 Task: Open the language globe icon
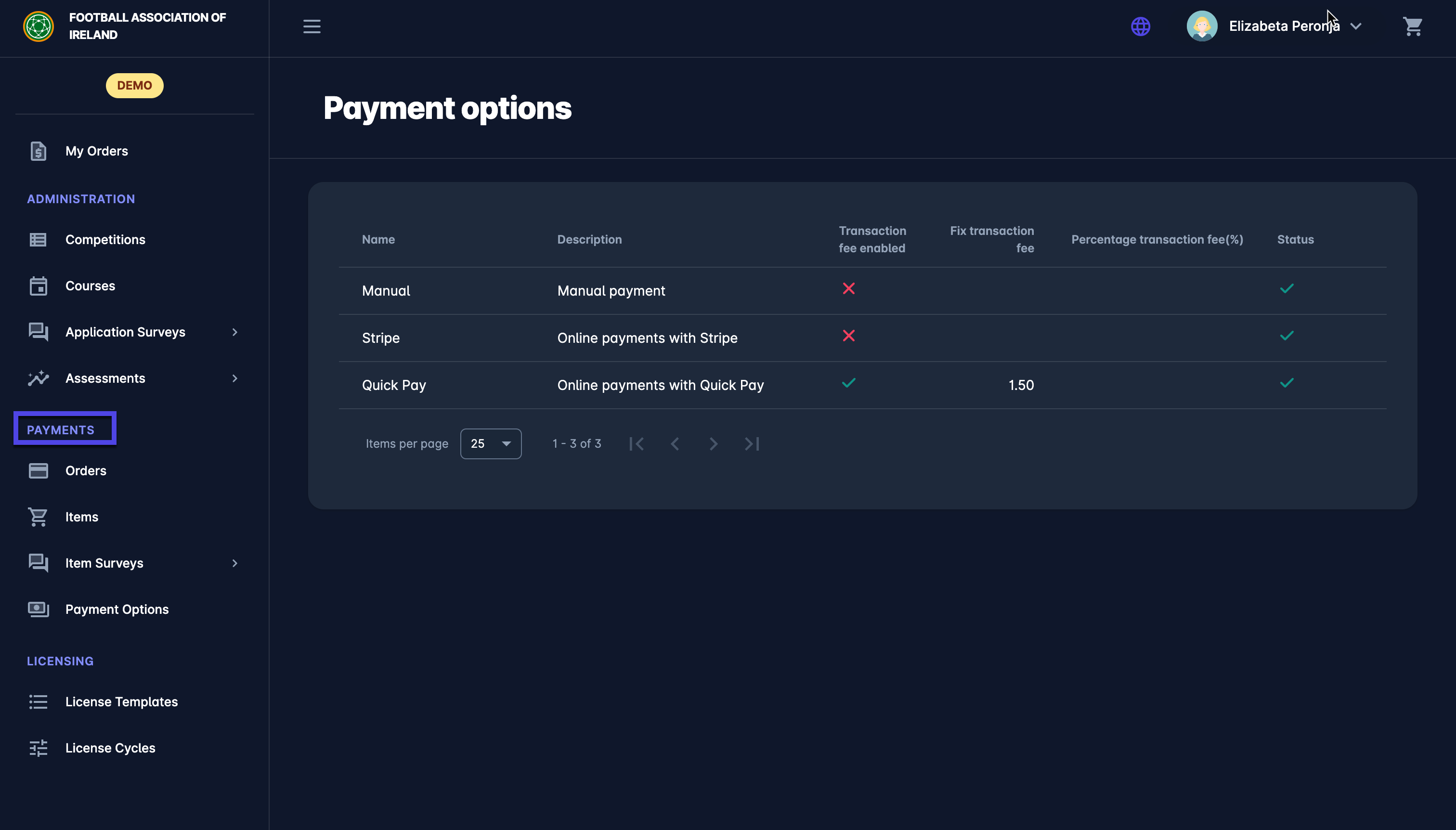[1140, 26]
